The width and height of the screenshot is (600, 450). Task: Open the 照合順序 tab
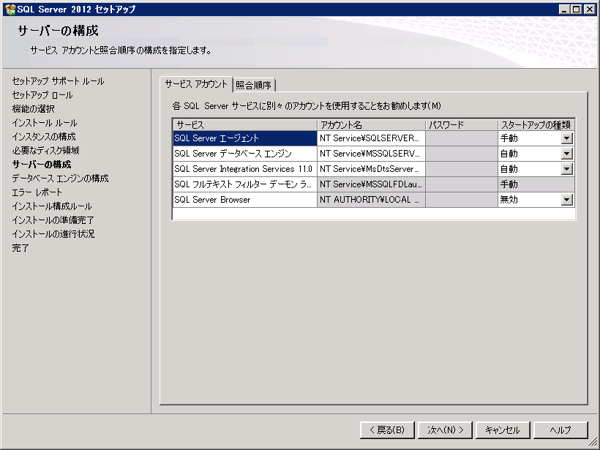click(x=254, y=85)
